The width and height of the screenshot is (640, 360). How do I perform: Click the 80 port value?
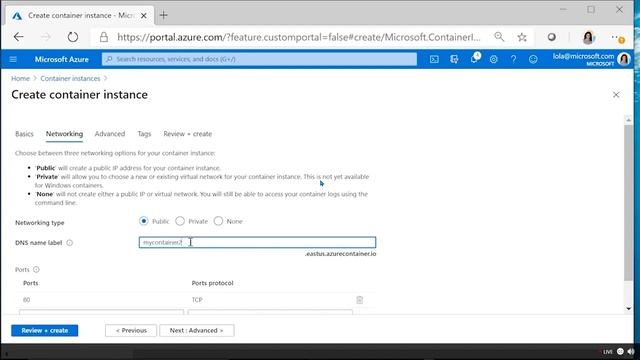click(27, 300)
